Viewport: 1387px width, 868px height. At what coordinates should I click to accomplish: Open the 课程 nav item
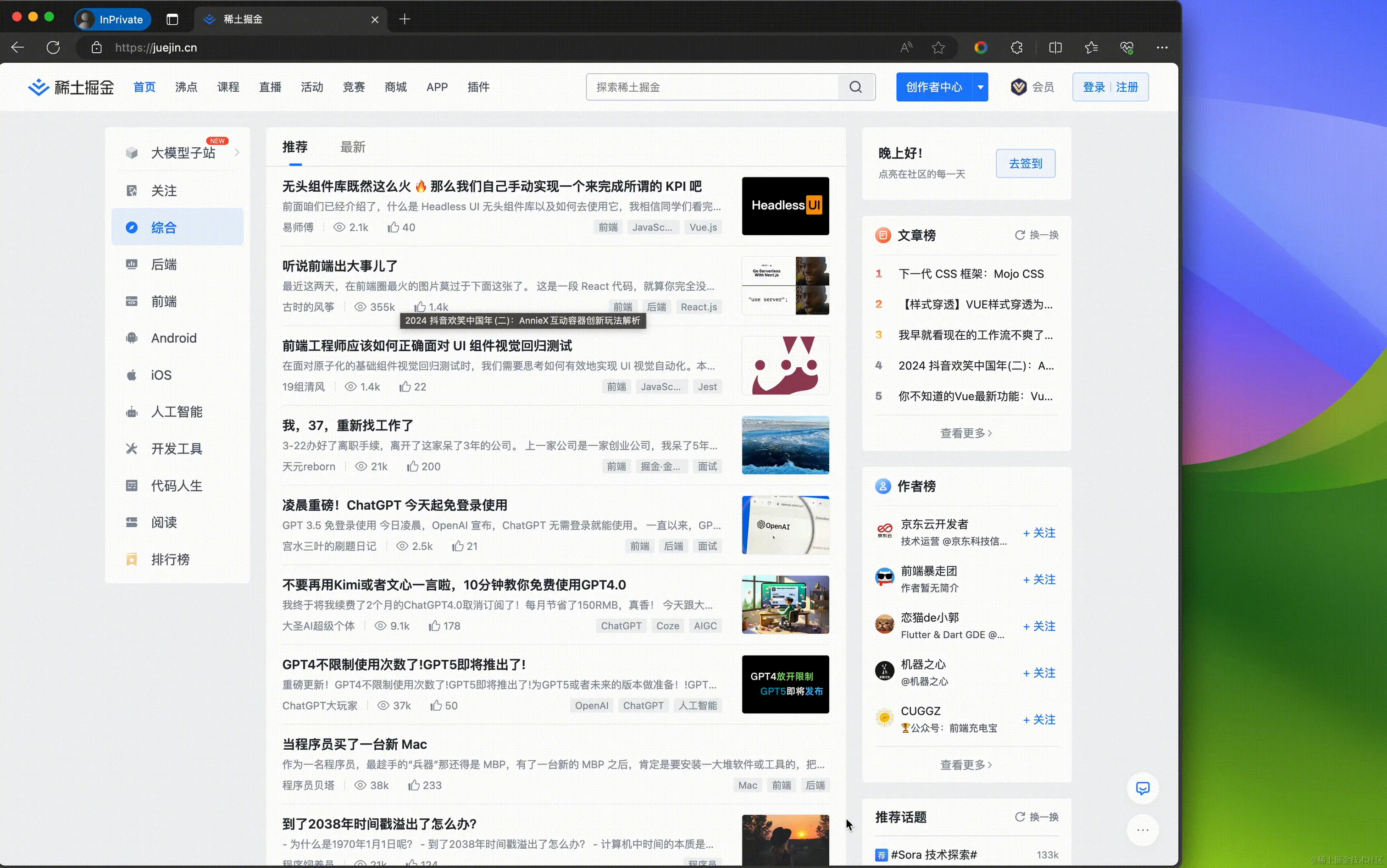tap(228, 87)
